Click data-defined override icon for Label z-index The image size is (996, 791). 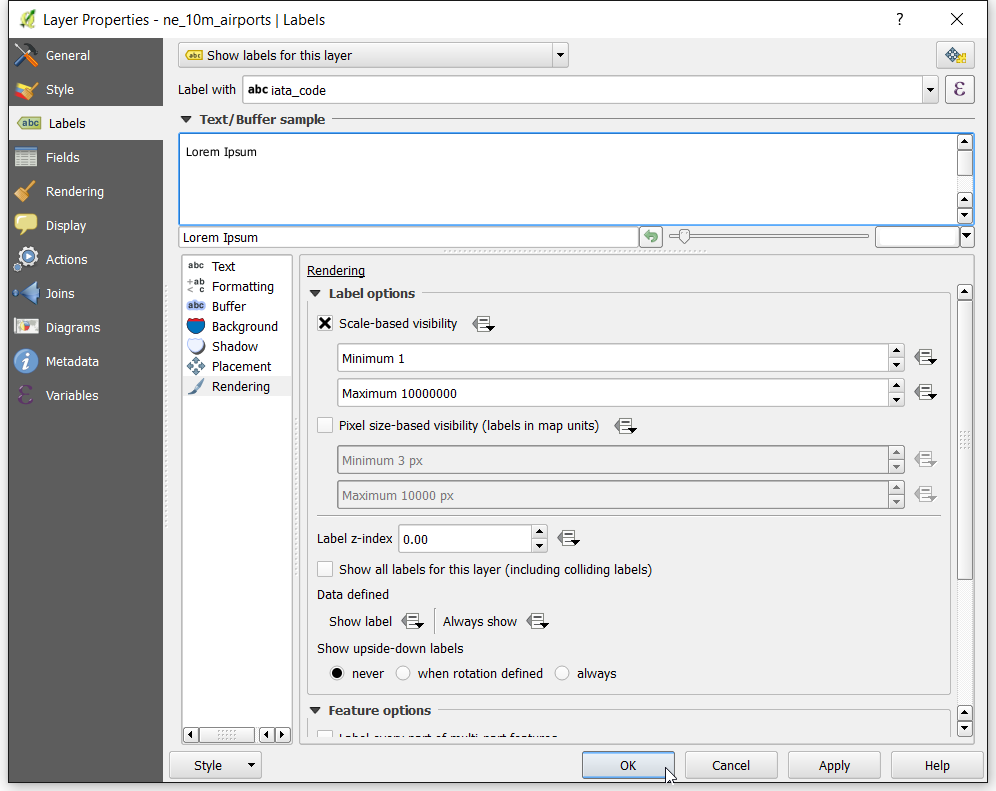click(569, 539)
